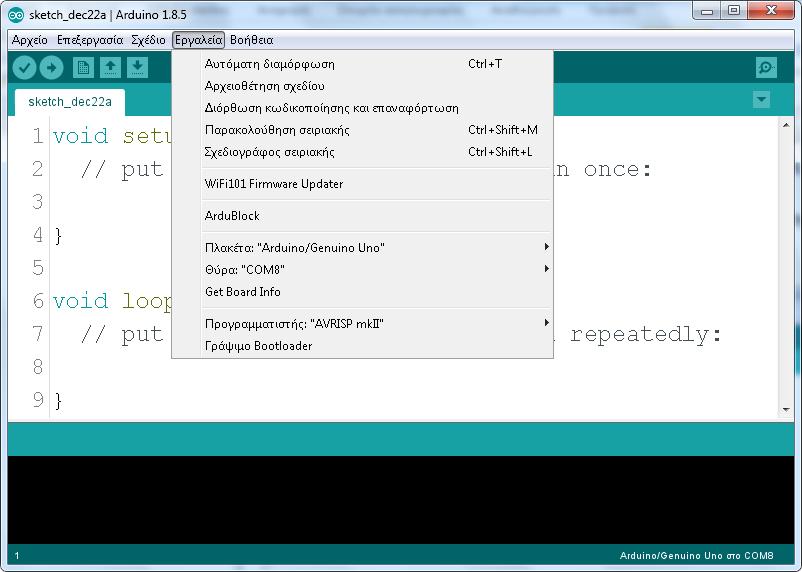Click Get Board Info

click(x=363, y=292)
